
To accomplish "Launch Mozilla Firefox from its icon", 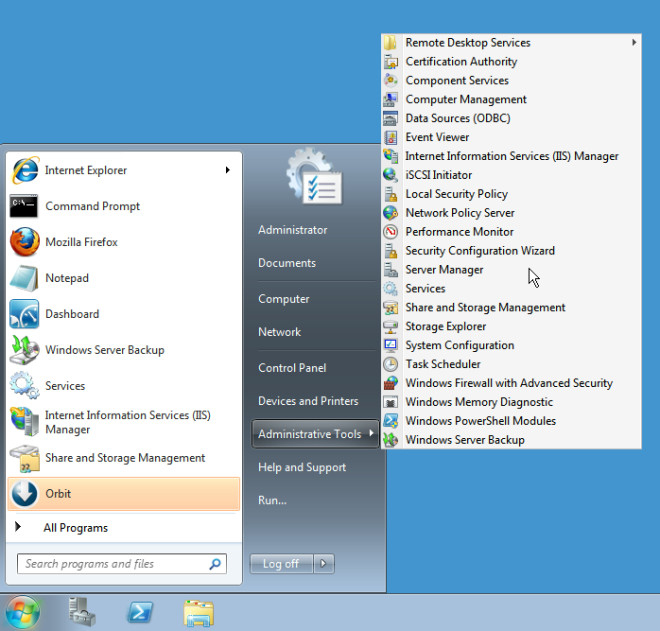I will [x=24, y=242].
